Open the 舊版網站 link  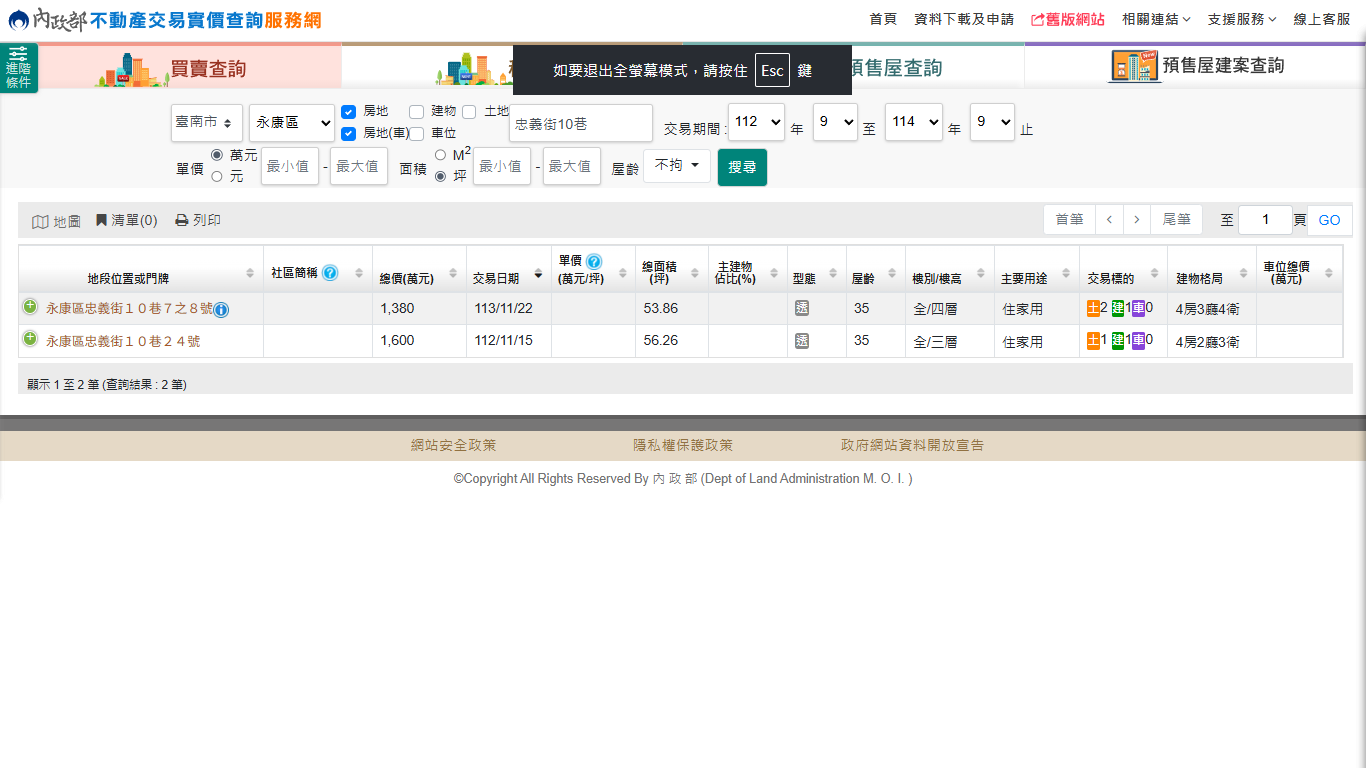[x=1067, y=19]
